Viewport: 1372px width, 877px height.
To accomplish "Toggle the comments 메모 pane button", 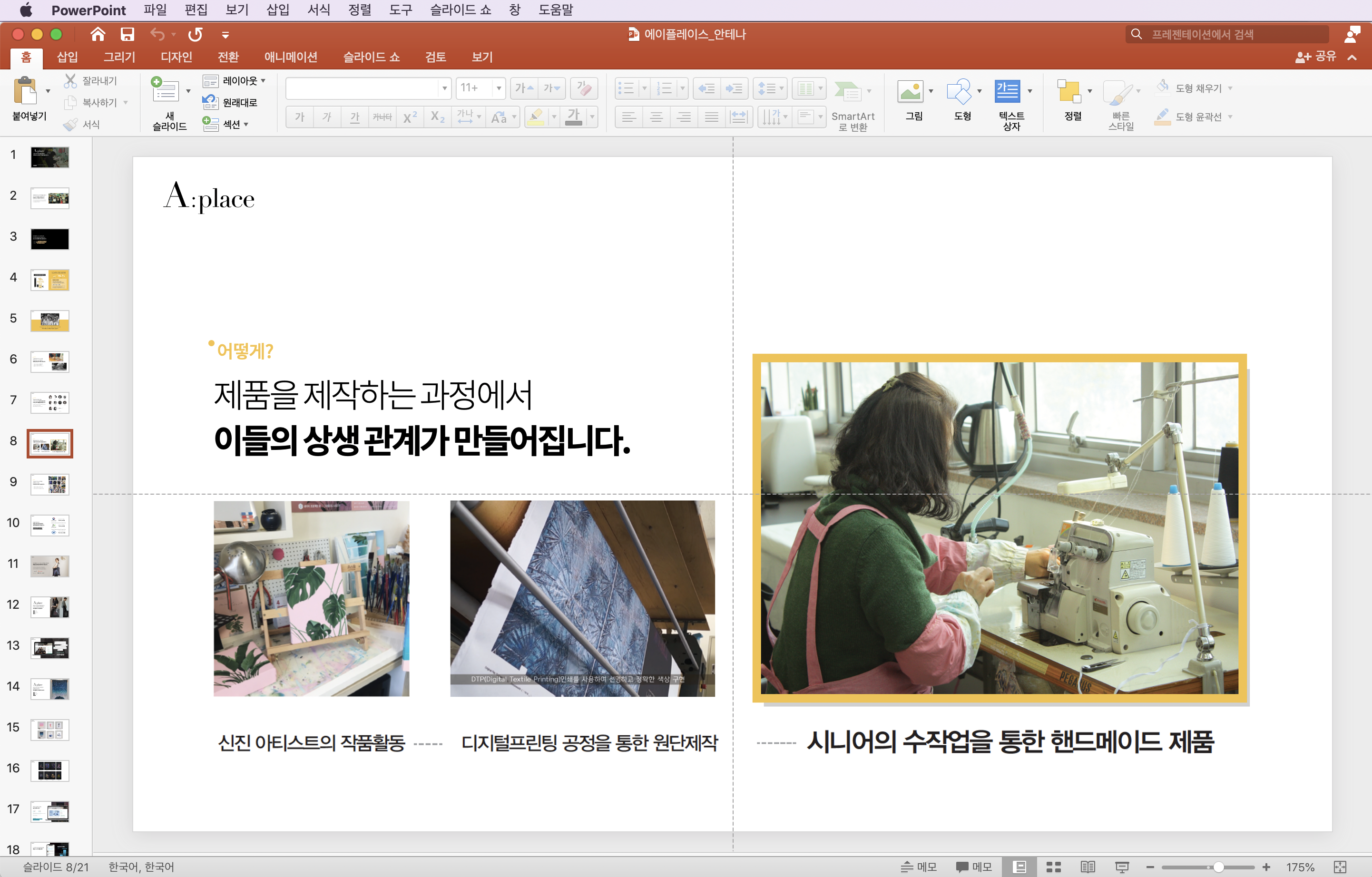I will click(x=974, y=867).
